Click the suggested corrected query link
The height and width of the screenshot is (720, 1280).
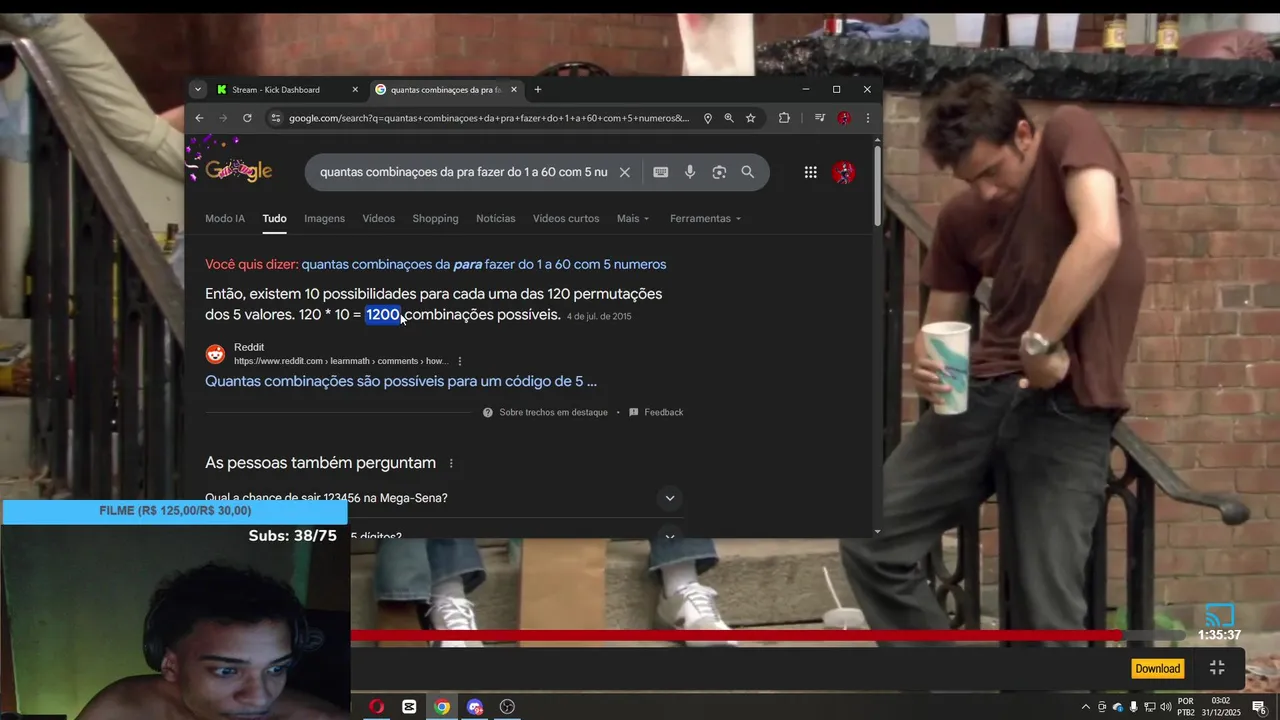click(484, 264)
